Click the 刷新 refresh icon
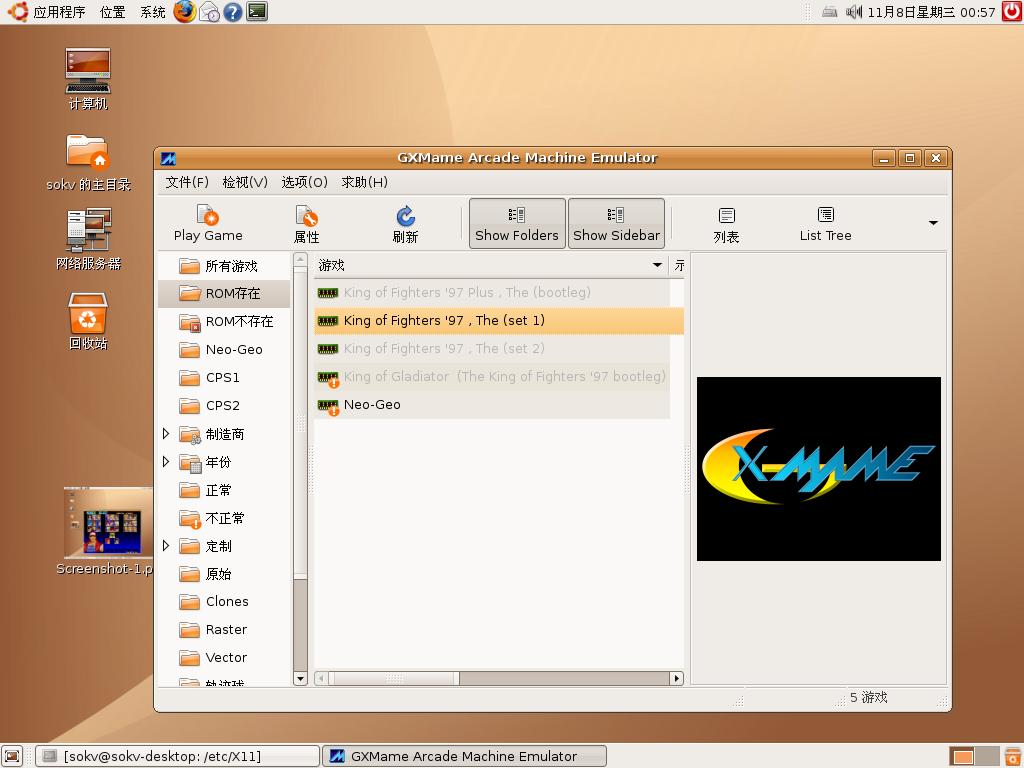Viewport: 1024px width, 768px height. (x=405, y=216)
